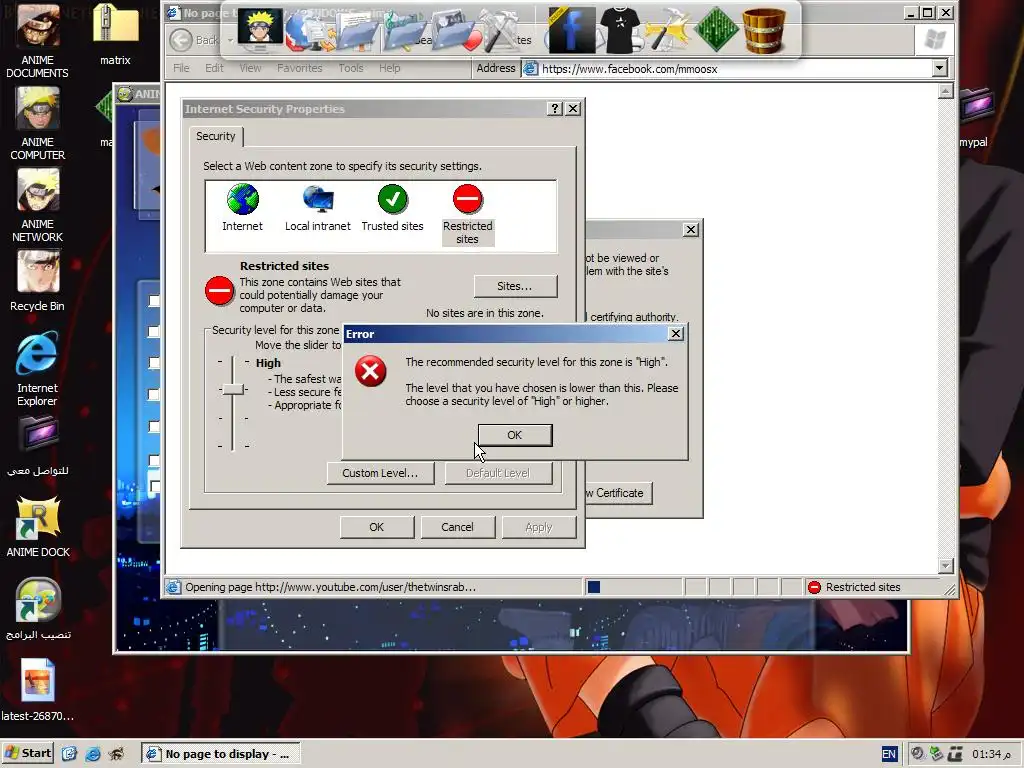1024x768 pixels.
Task: Open the View menu
Action: pyautogui.click(x=250, y=68)
